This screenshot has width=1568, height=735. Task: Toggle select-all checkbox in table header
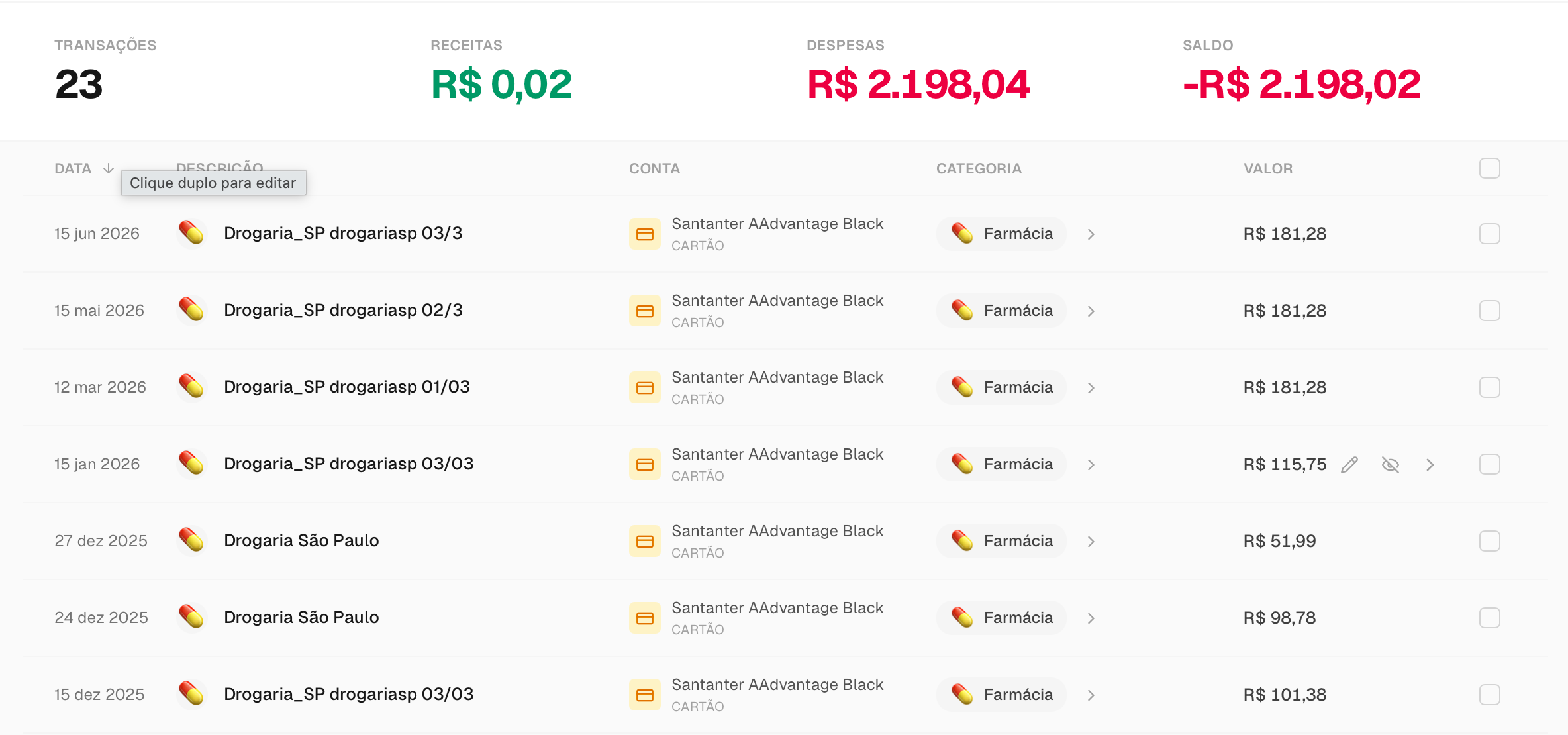click(1490, 168)
